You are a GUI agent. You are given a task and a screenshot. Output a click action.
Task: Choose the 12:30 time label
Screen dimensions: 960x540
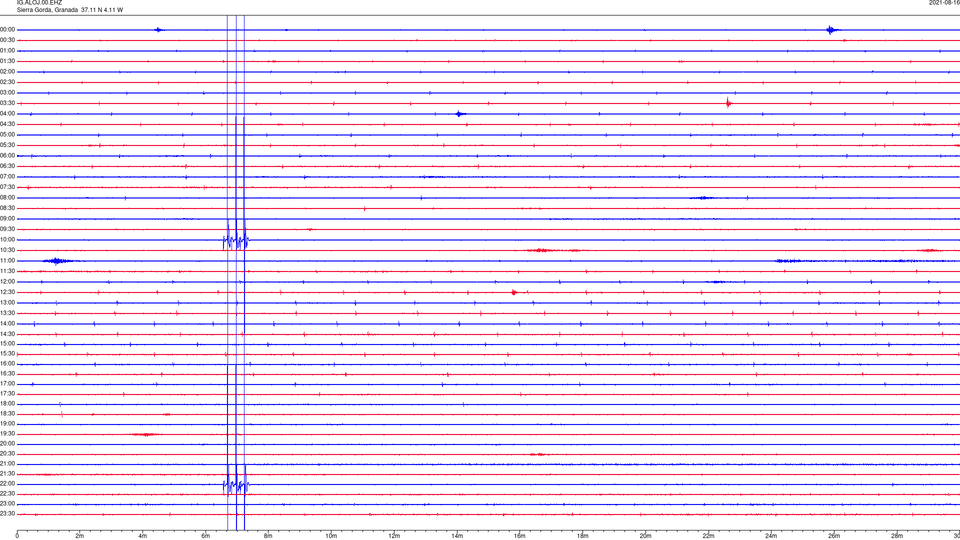click(7, 292)
